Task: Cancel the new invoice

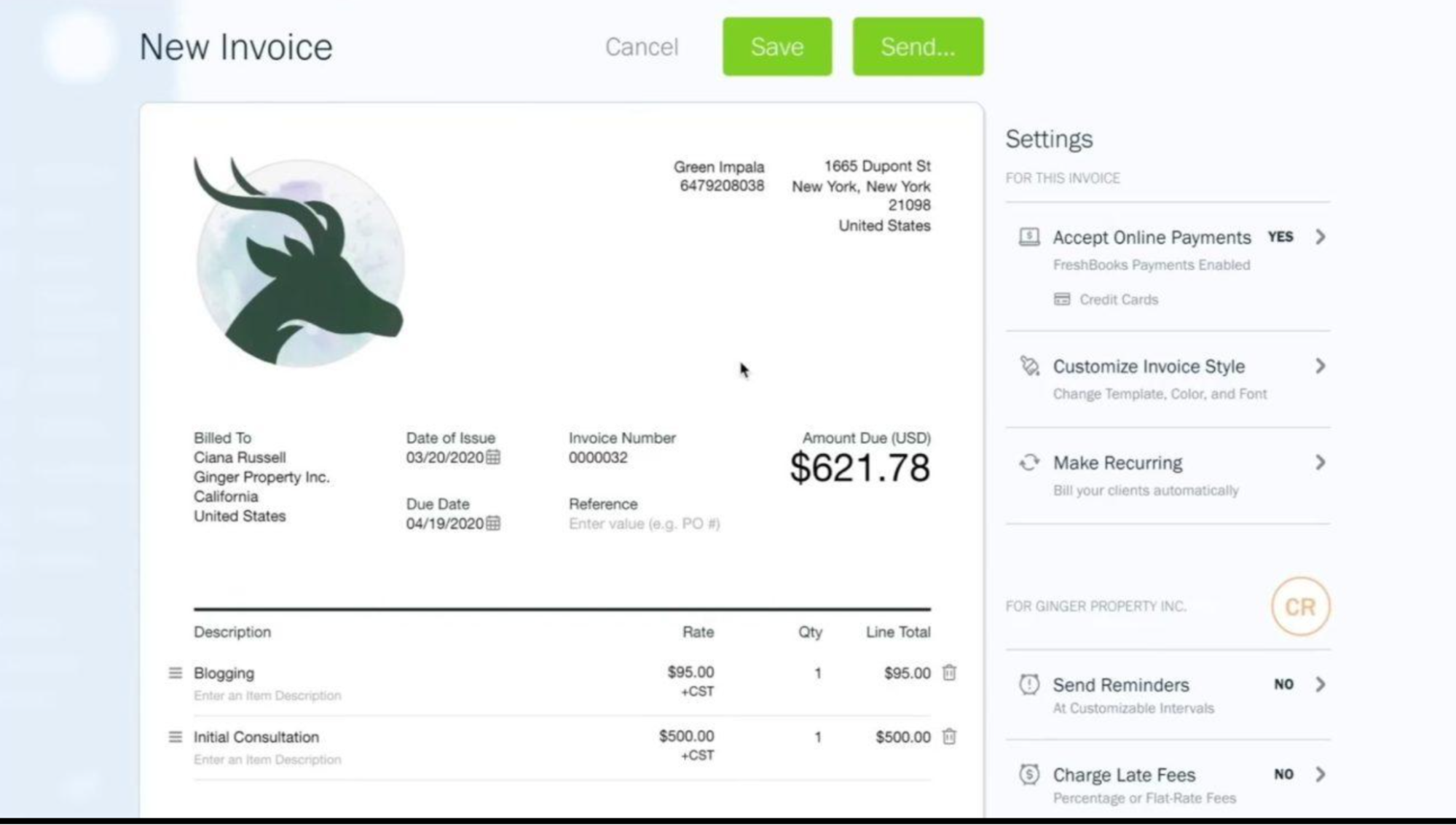Action: tap(642, 47)
